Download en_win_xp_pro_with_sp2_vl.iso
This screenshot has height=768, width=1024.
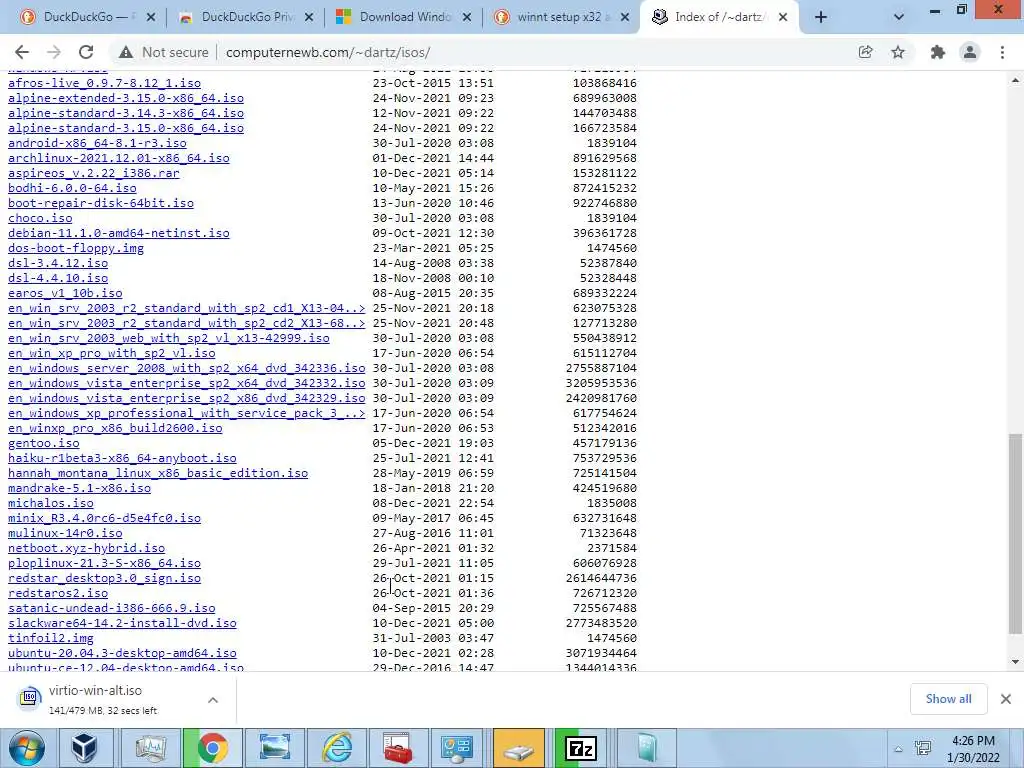[x=112, y=353]
